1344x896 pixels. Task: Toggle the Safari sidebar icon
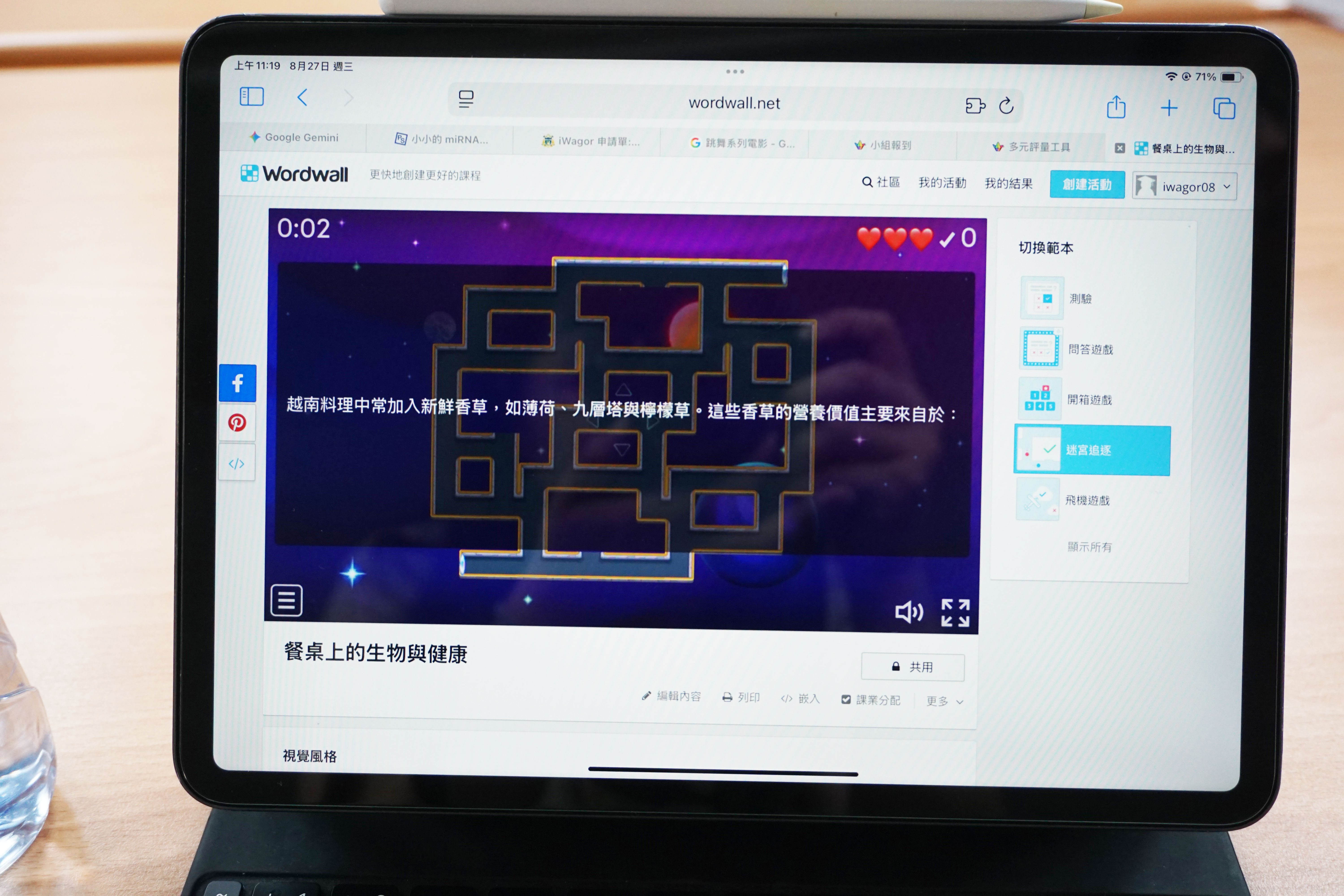tap(251, 97)
